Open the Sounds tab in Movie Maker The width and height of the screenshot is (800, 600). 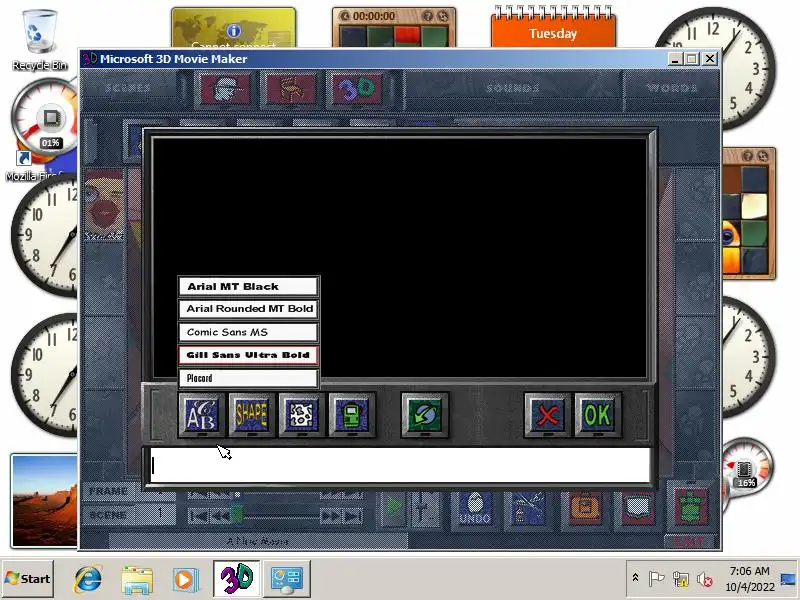[512, 88]
